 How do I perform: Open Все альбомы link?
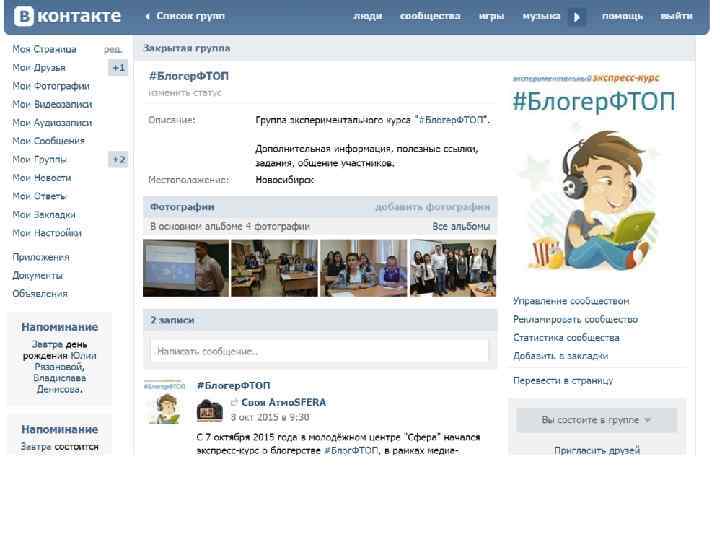(461, 227)
